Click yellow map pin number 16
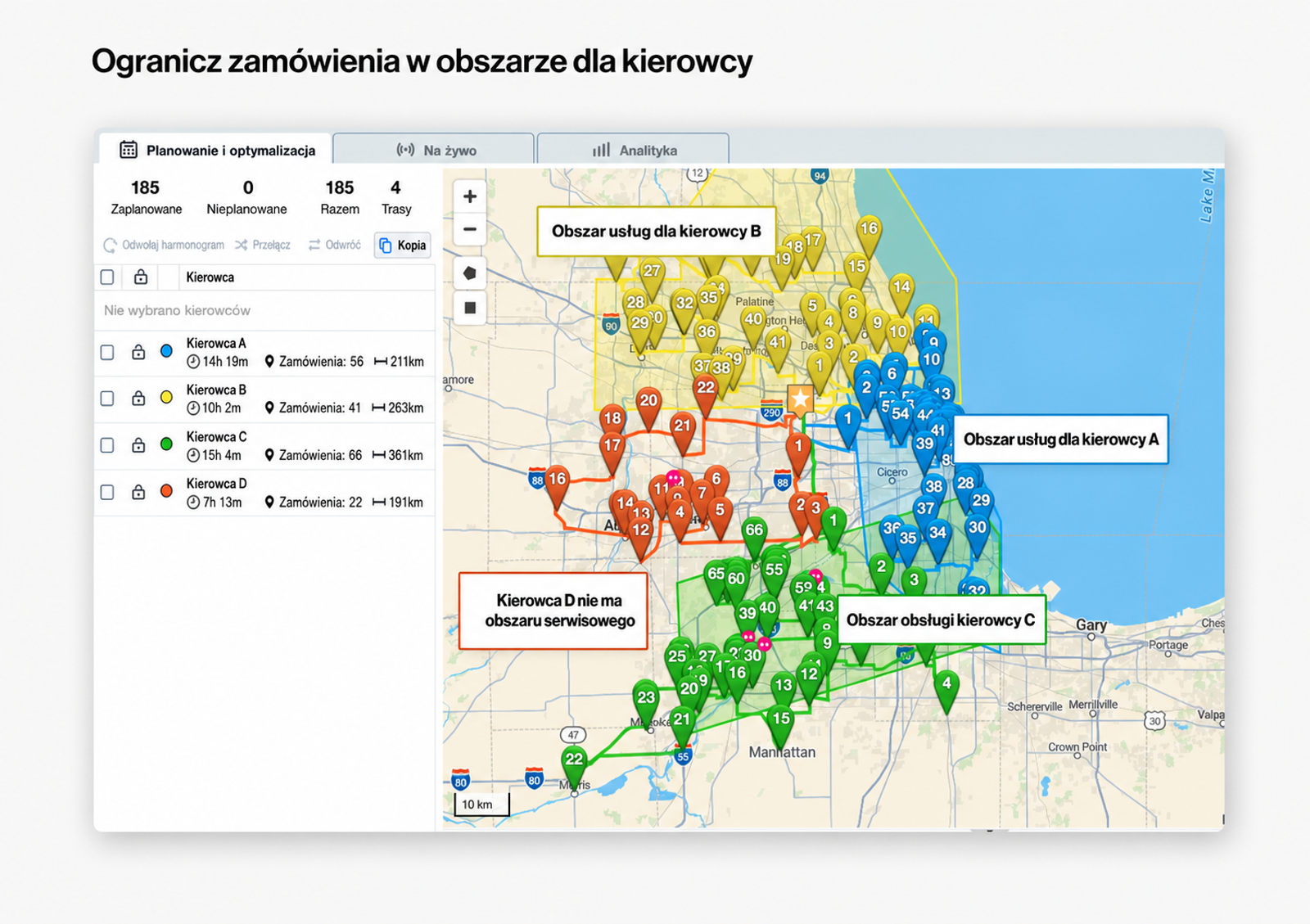This screenshot has height=924, width=1310. (869, 233)
